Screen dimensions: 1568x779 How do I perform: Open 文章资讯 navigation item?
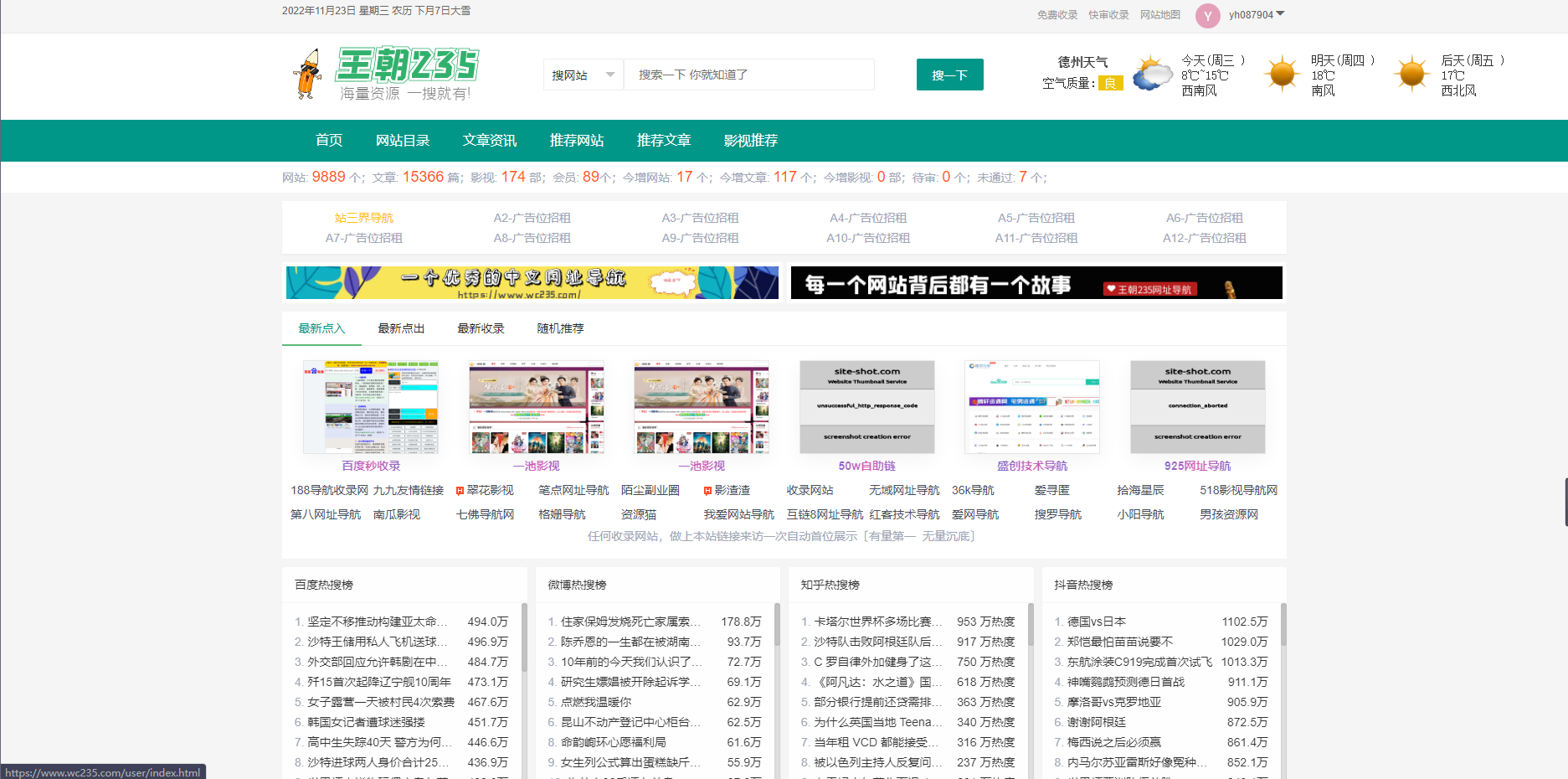pos(490,140)
